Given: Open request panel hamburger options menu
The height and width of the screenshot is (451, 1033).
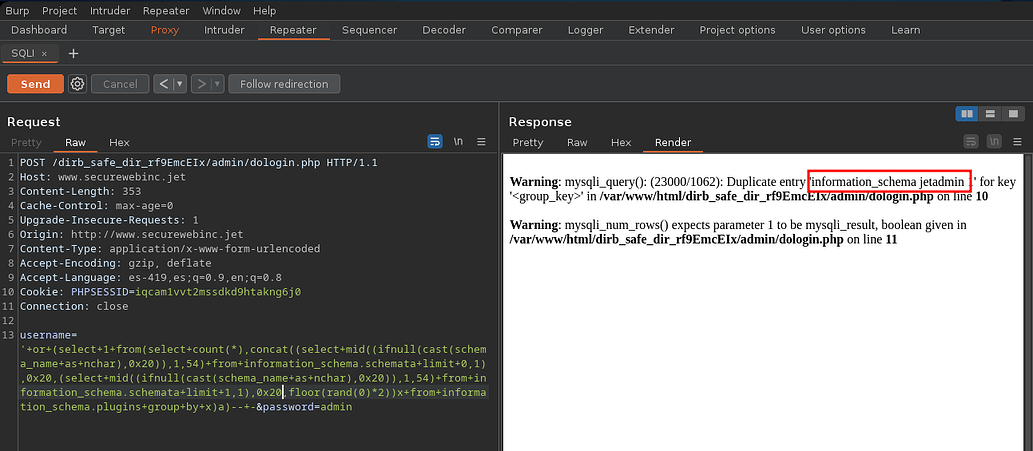Looking at the screenshot, I should (481, 142).
